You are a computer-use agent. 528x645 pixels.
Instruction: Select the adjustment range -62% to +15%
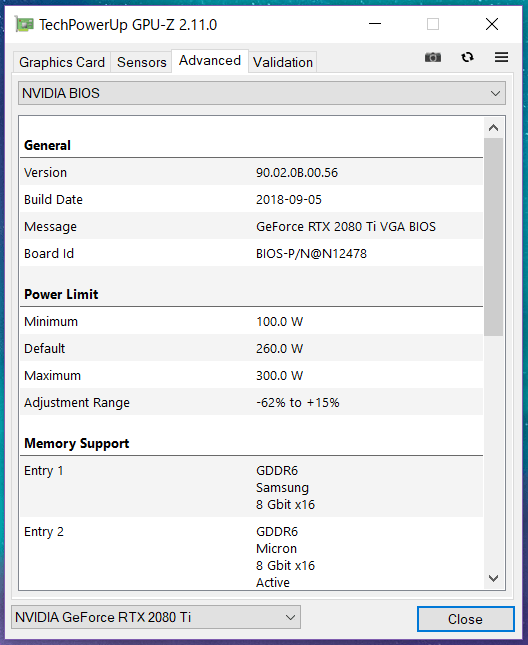click(297, 402)
